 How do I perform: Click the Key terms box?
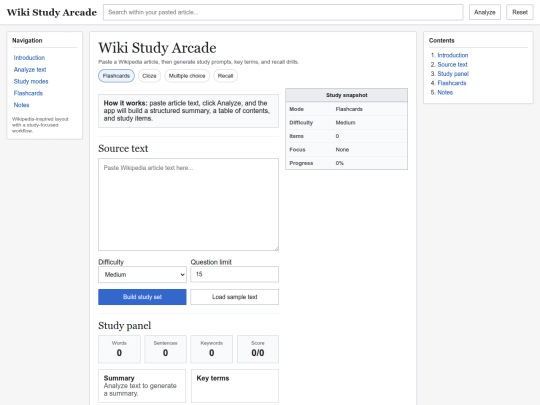(x=235, y=386)
